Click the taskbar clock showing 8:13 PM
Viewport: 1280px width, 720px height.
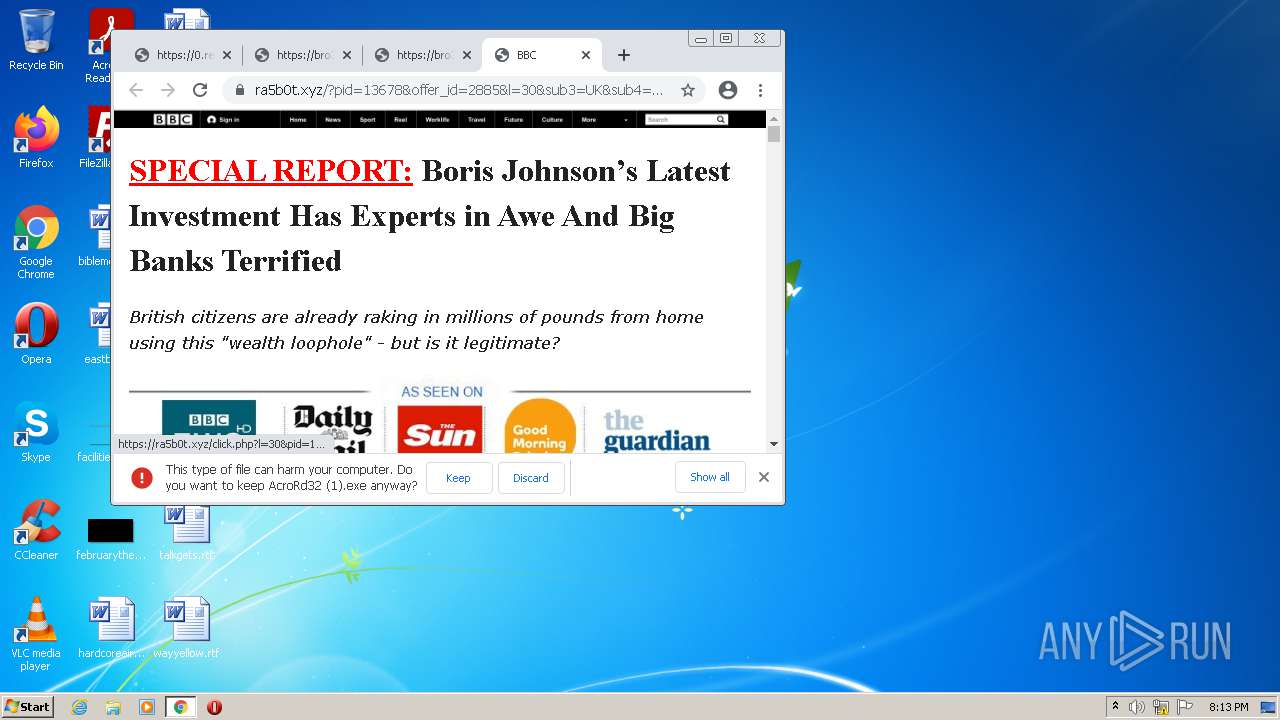(1228, 707)
